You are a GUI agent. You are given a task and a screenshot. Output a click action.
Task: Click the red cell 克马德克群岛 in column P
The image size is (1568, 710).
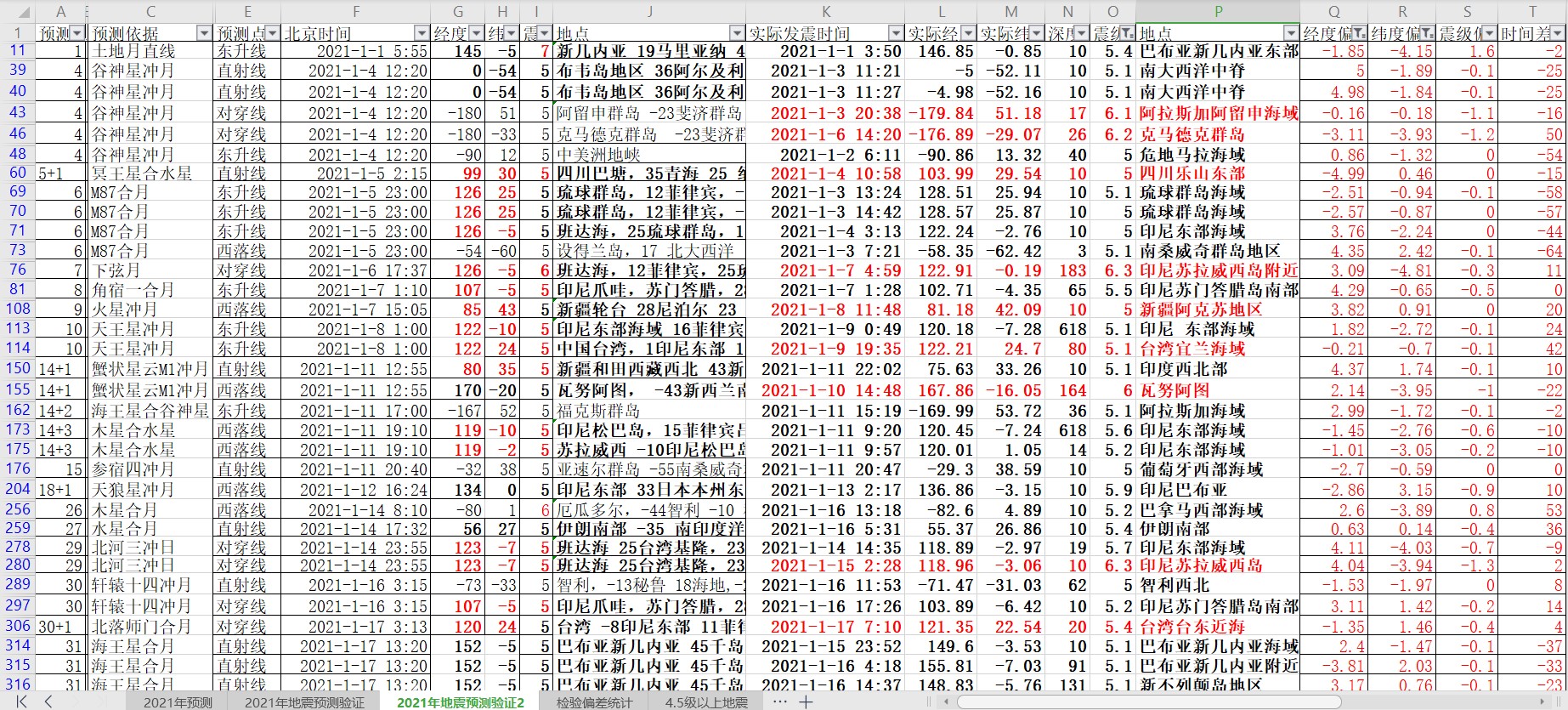click(x=1218, y=134)
